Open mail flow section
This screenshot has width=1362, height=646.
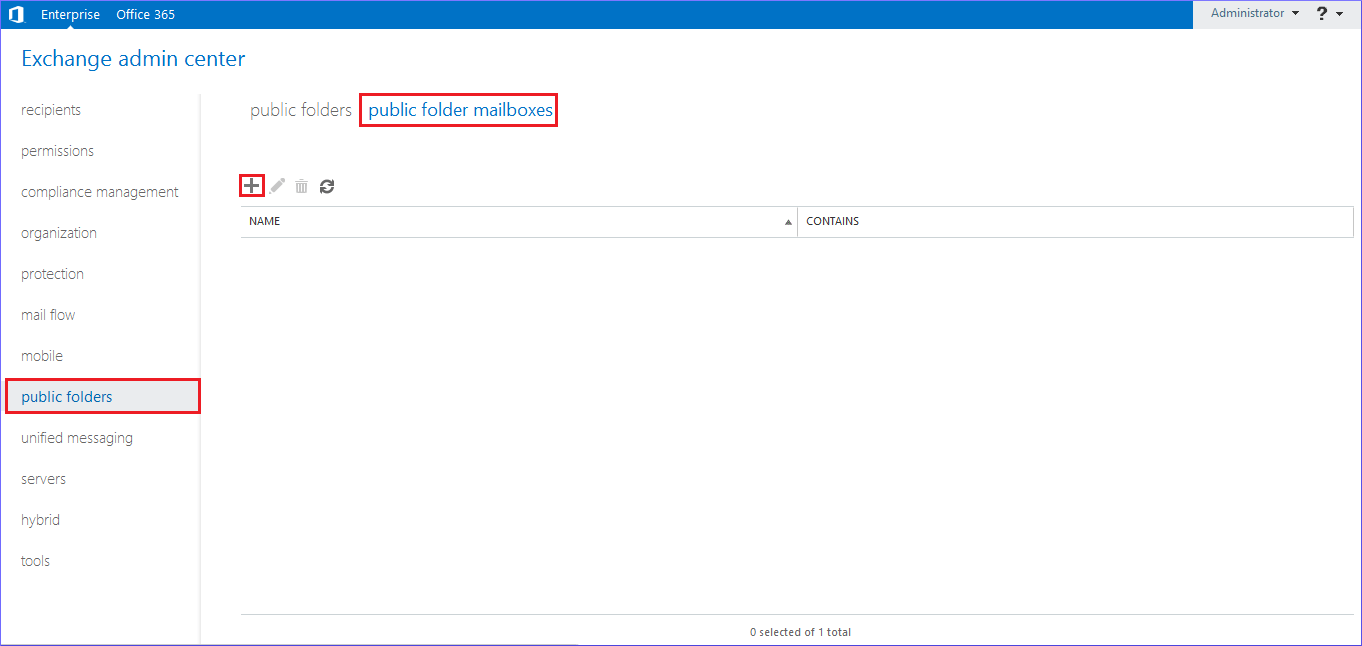pos(48,315)
